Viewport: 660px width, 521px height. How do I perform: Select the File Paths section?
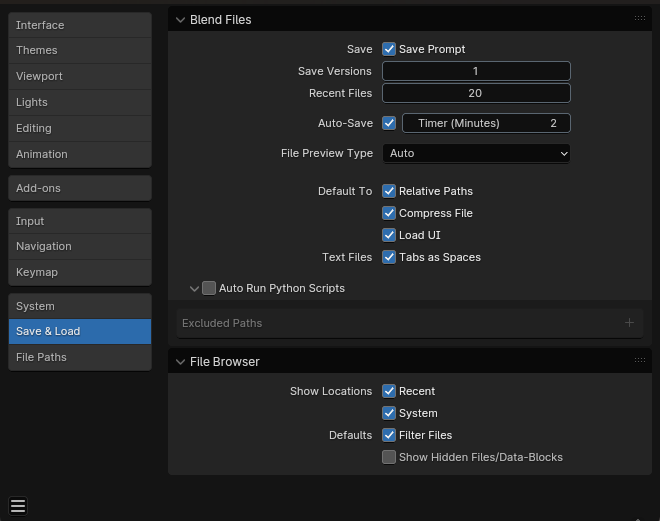point(80,357)
